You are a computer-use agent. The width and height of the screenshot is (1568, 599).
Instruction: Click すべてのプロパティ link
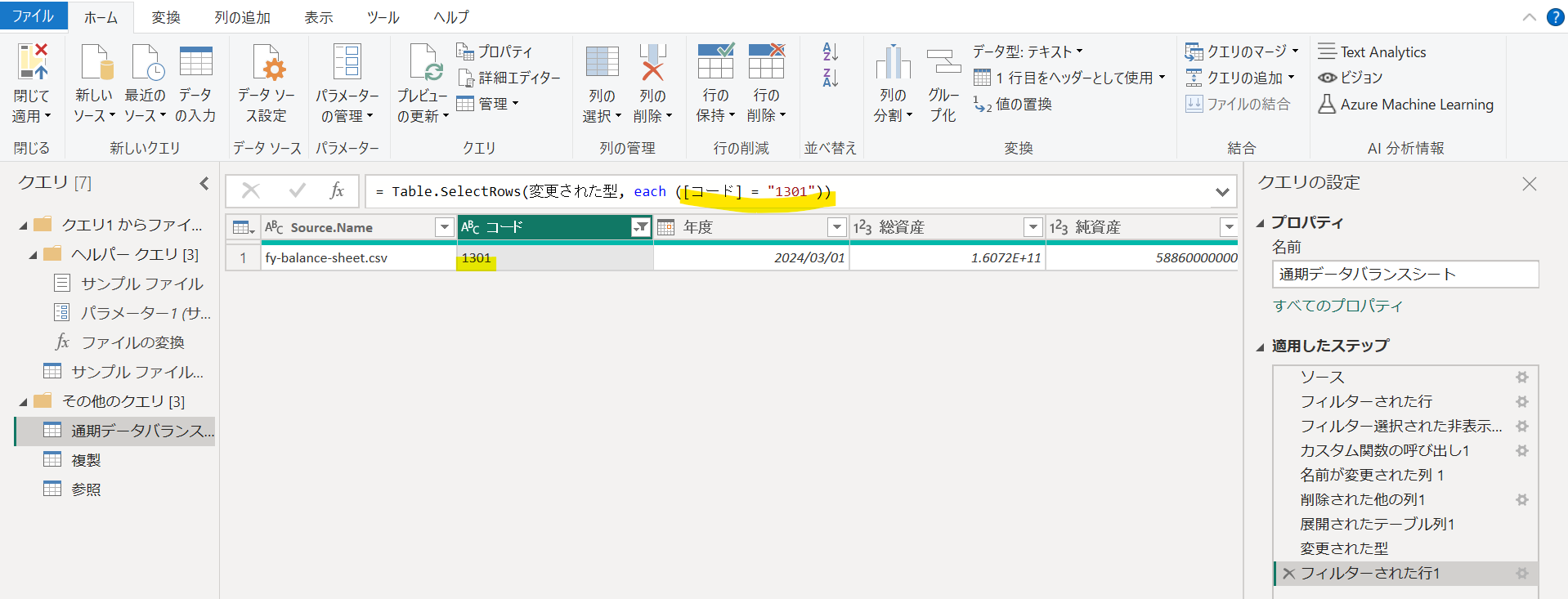1337,306
